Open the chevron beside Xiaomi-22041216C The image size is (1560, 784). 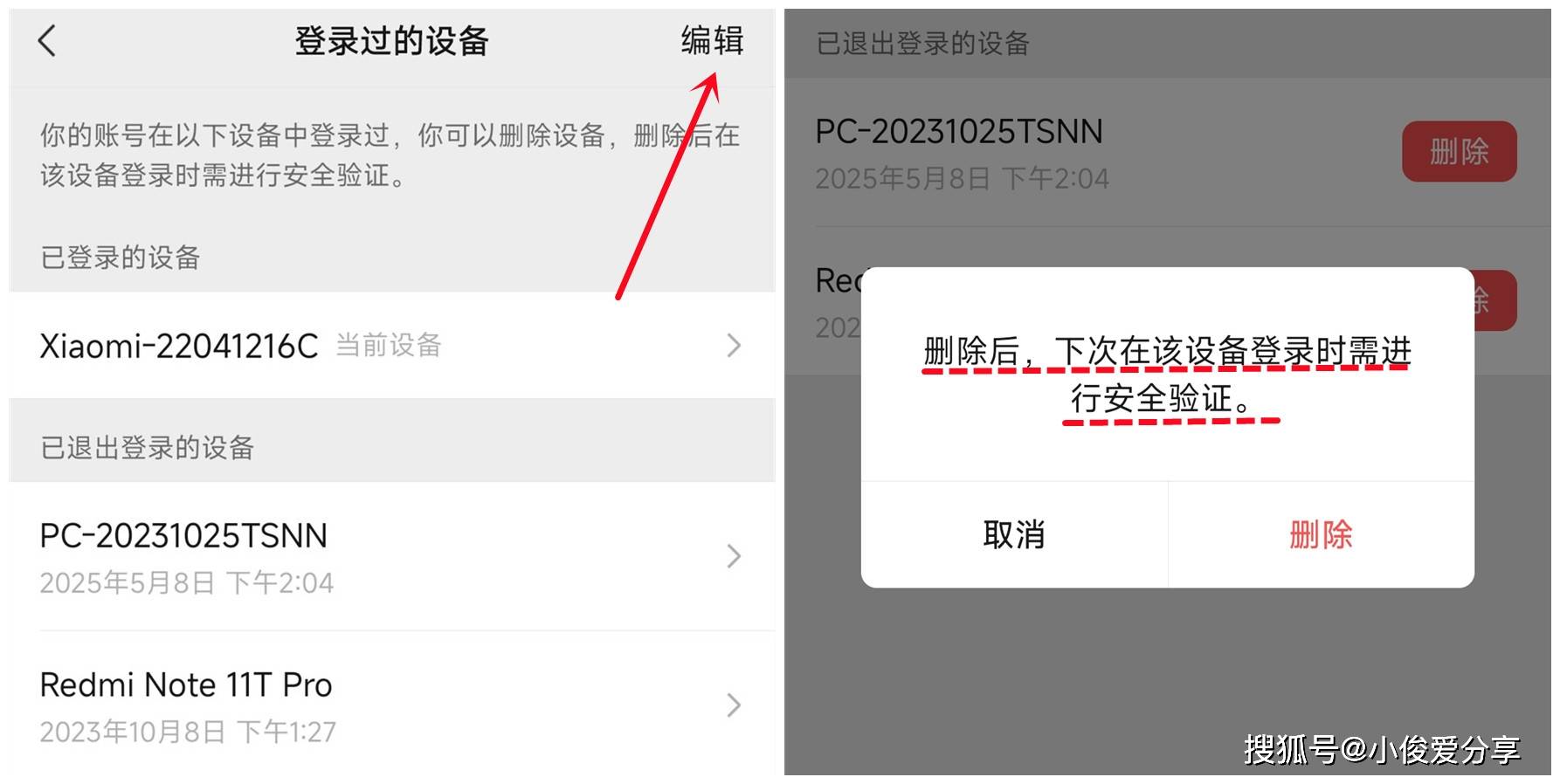734,346
